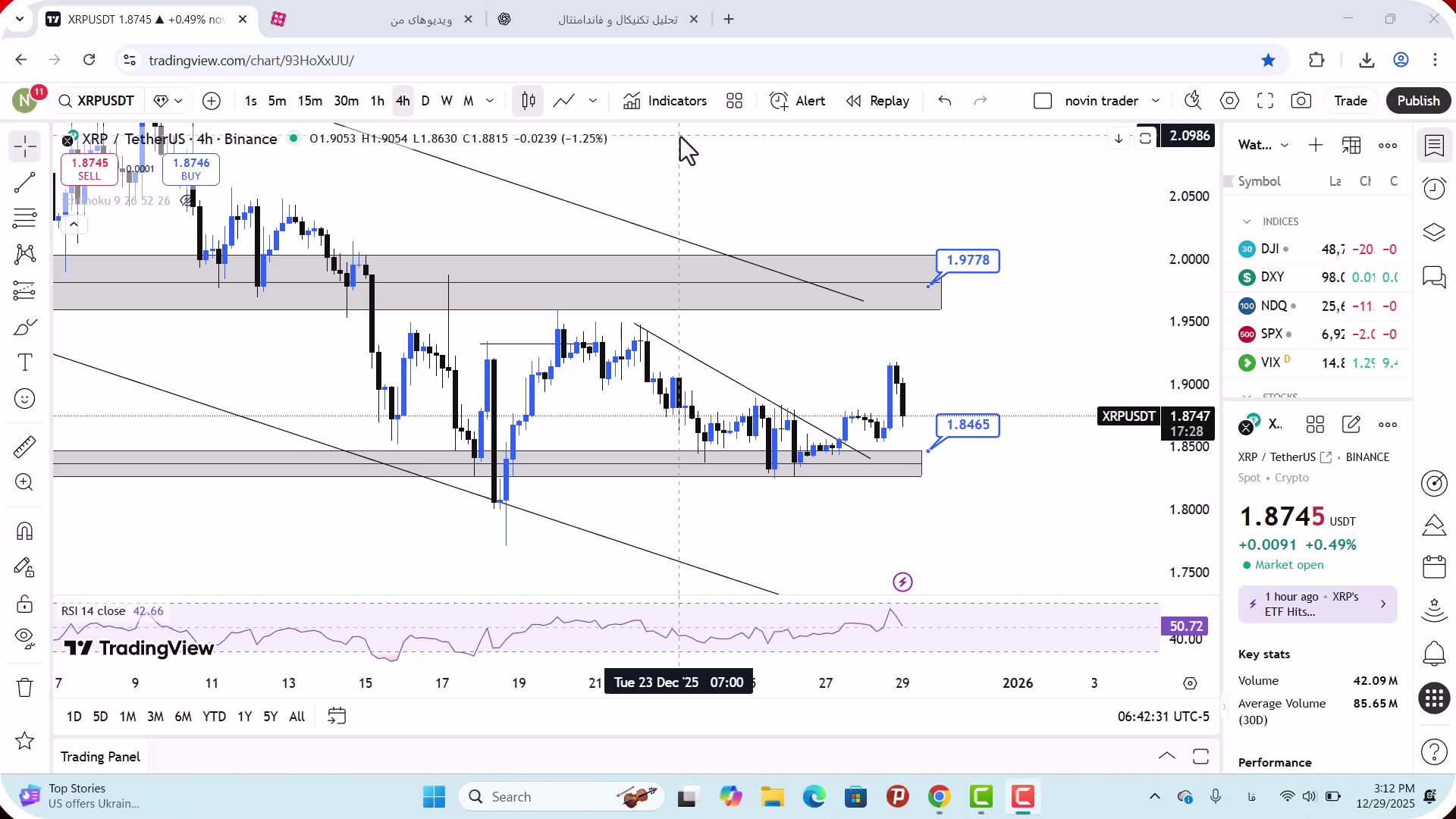The image size is (1456, 819).
Task: Open the indicator templates grid
Action: (x=734, y=101)
